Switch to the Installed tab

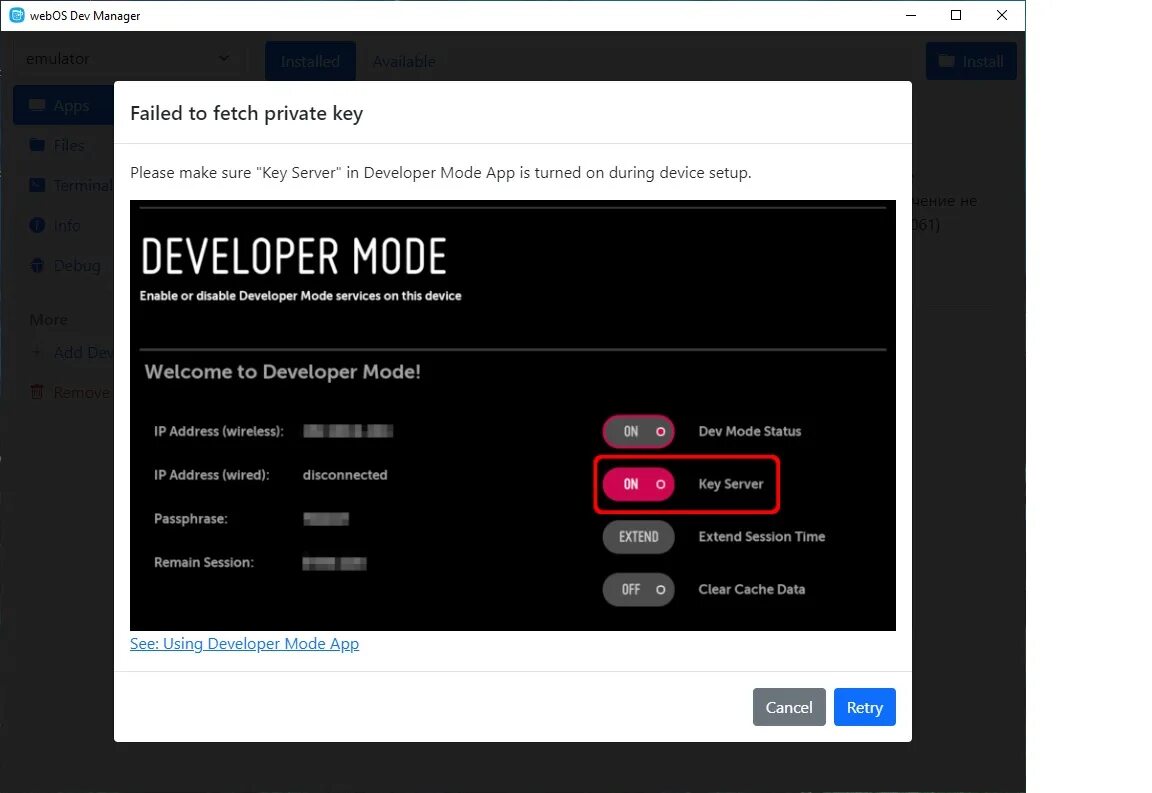pyautogui.click(x=310, y=61)
